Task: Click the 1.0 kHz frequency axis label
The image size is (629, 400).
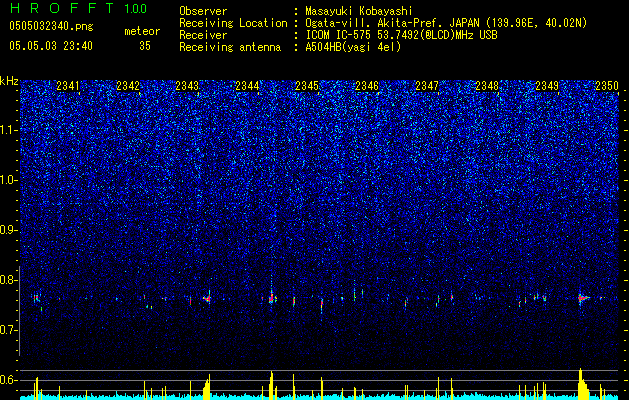Action: pyautogui.click(x=8, y=180)
